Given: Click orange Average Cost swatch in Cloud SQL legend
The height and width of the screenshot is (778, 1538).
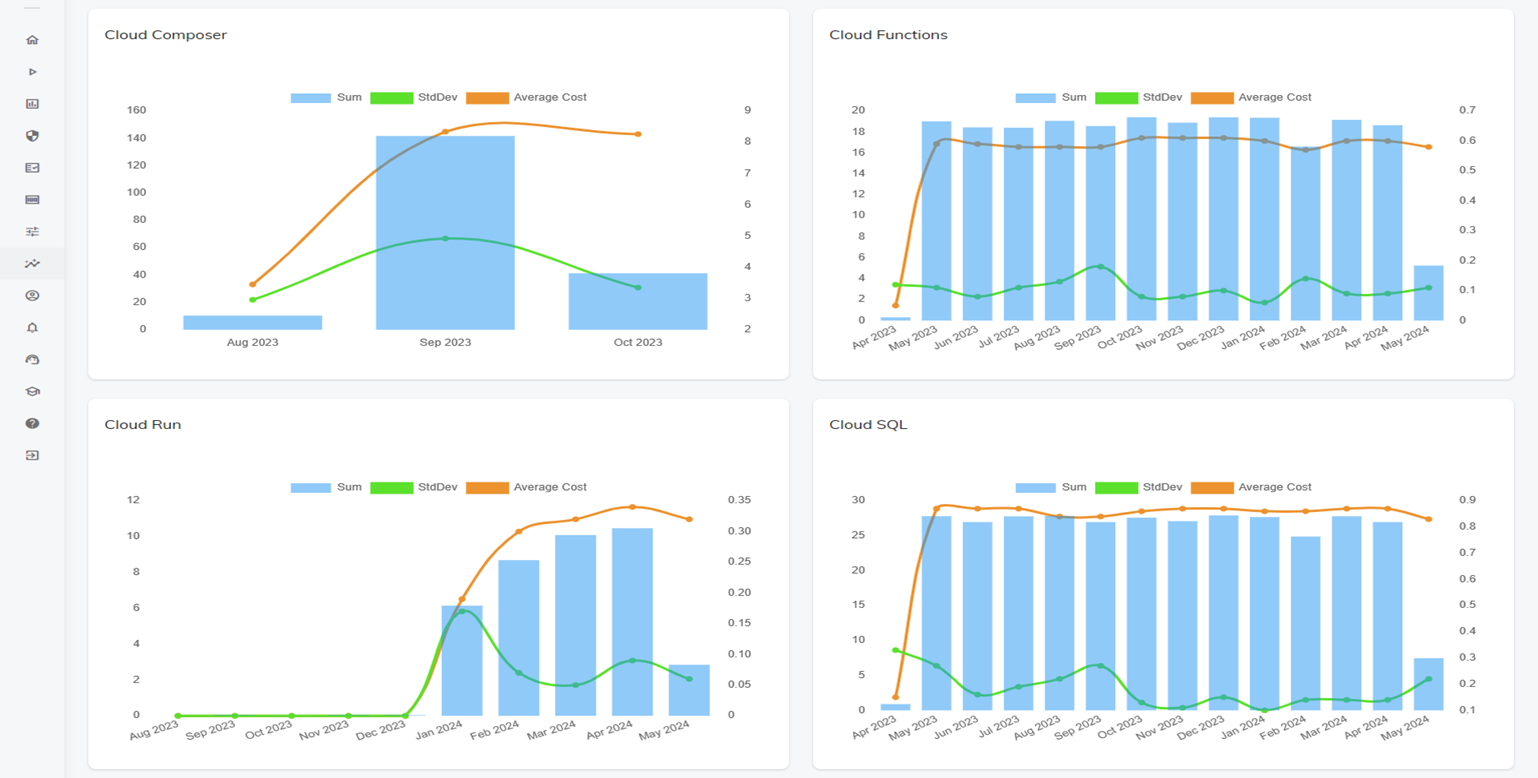Looking at the screenshot, I should [x=1211, y=488].
